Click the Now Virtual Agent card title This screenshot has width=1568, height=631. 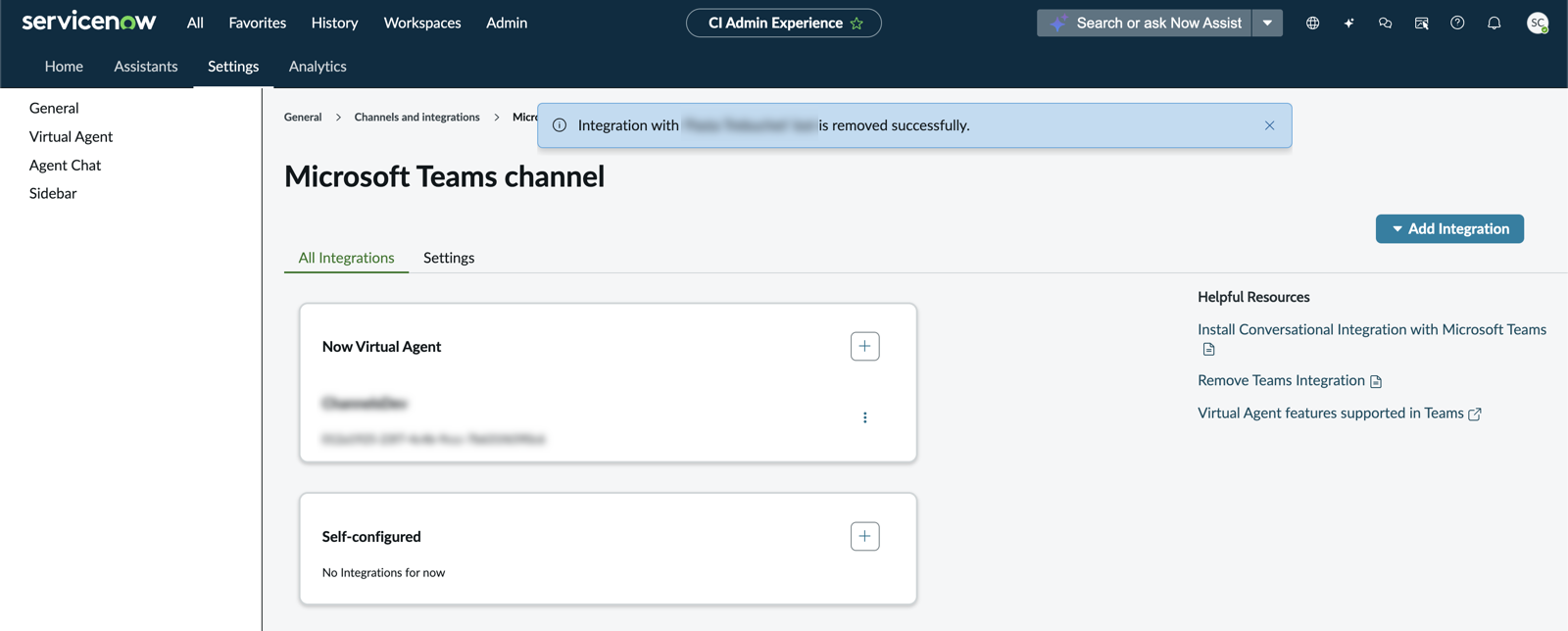[x=381, y=347]
